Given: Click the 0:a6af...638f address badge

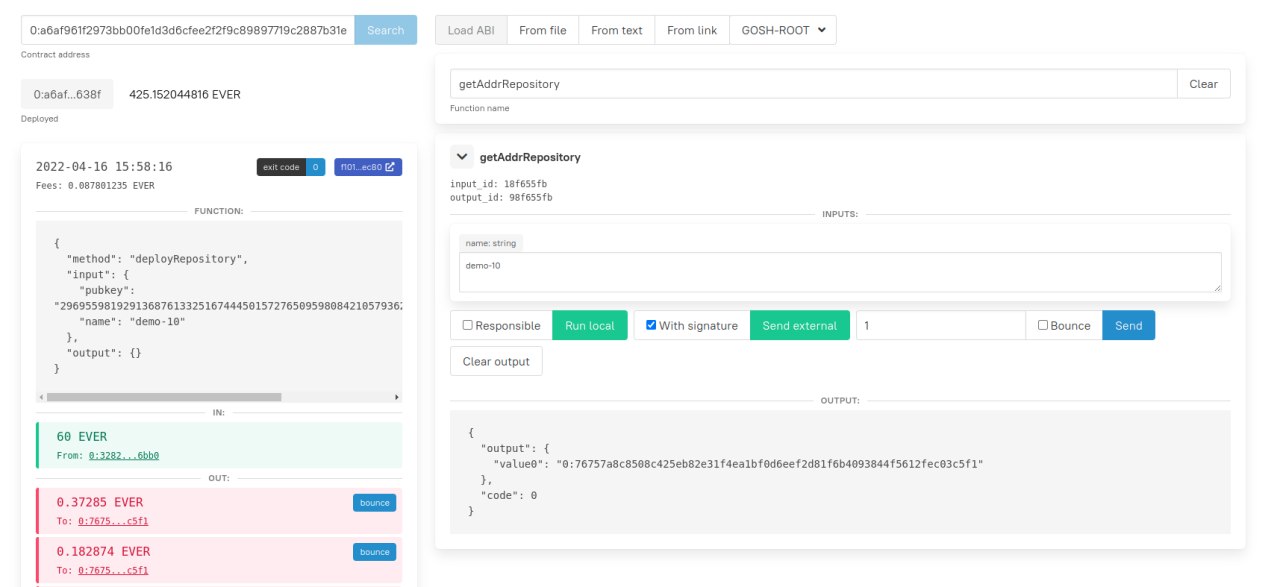Looking at the screenshot, I should pyautogui.click(x=67, y=94).
